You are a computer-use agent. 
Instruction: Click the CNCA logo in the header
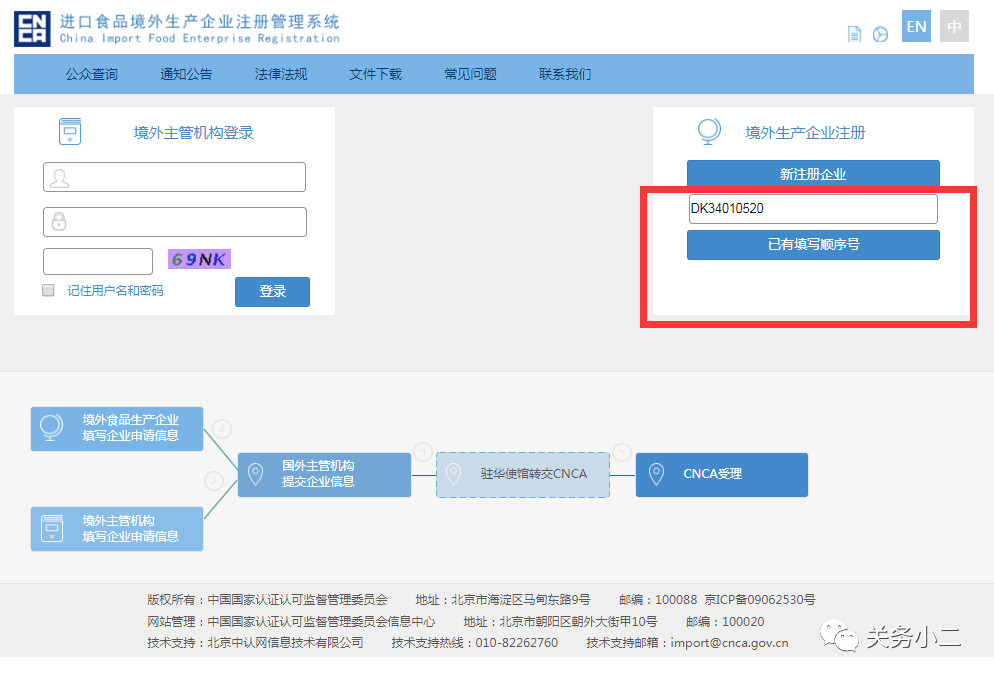[32, 29]
